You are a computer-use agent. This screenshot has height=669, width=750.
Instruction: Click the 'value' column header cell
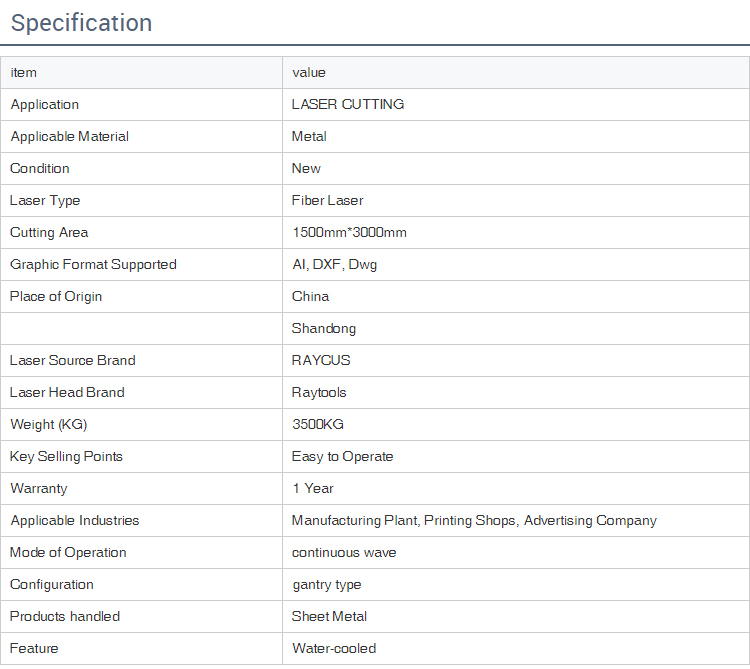pos(309,73)
